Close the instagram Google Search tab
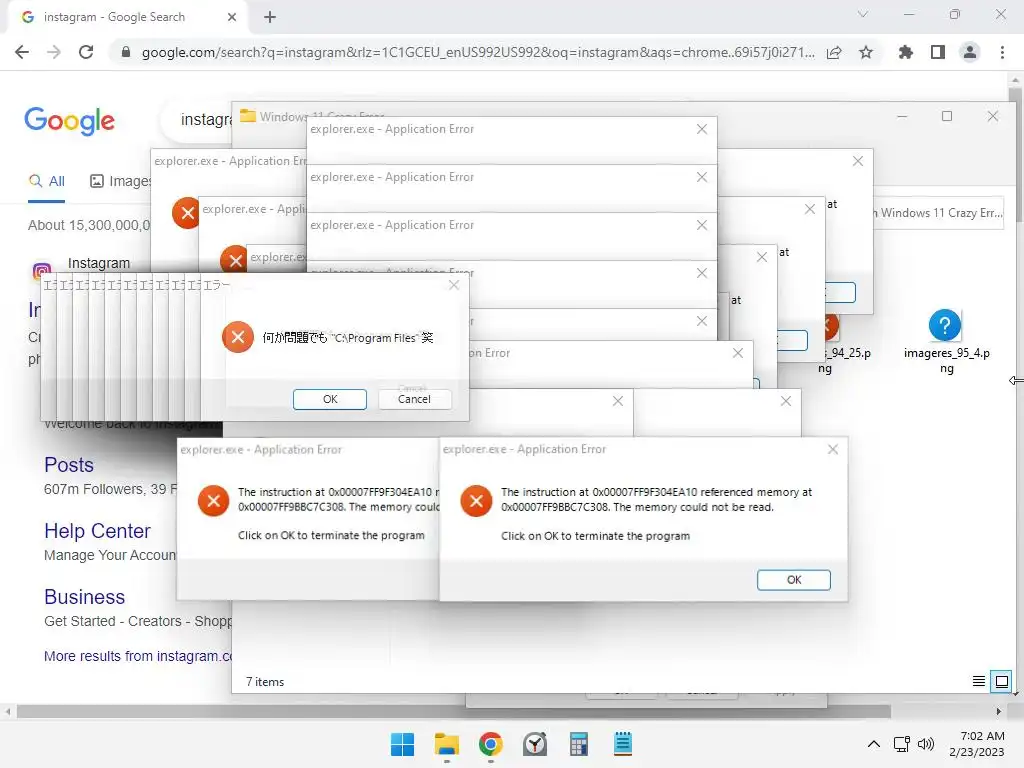This screenshot has height=768, width=1024. pyautogui.click(x=232, y=17)
